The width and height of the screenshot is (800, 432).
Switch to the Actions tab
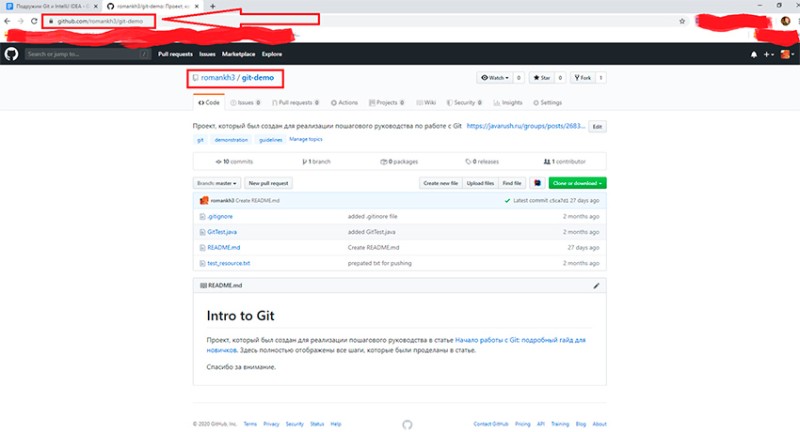click(344, 103)
